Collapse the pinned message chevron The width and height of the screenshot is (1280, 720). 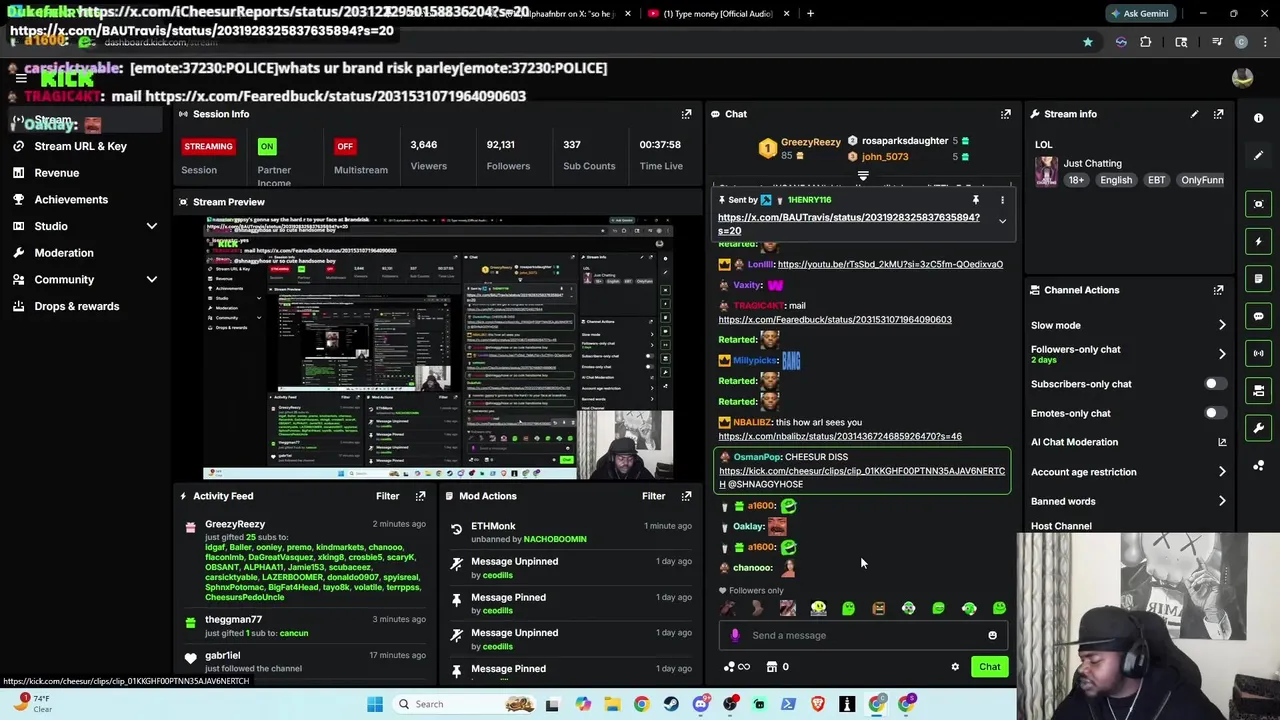(1002, 221)
